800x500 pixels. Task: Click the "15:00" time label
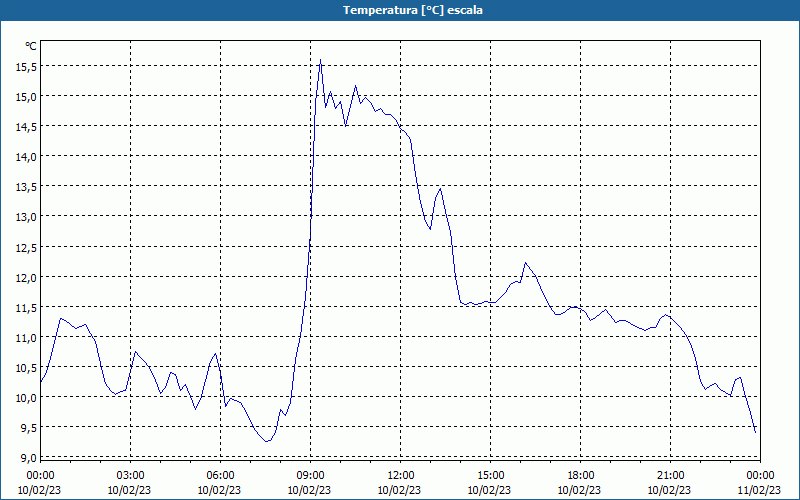coord(490,476)
